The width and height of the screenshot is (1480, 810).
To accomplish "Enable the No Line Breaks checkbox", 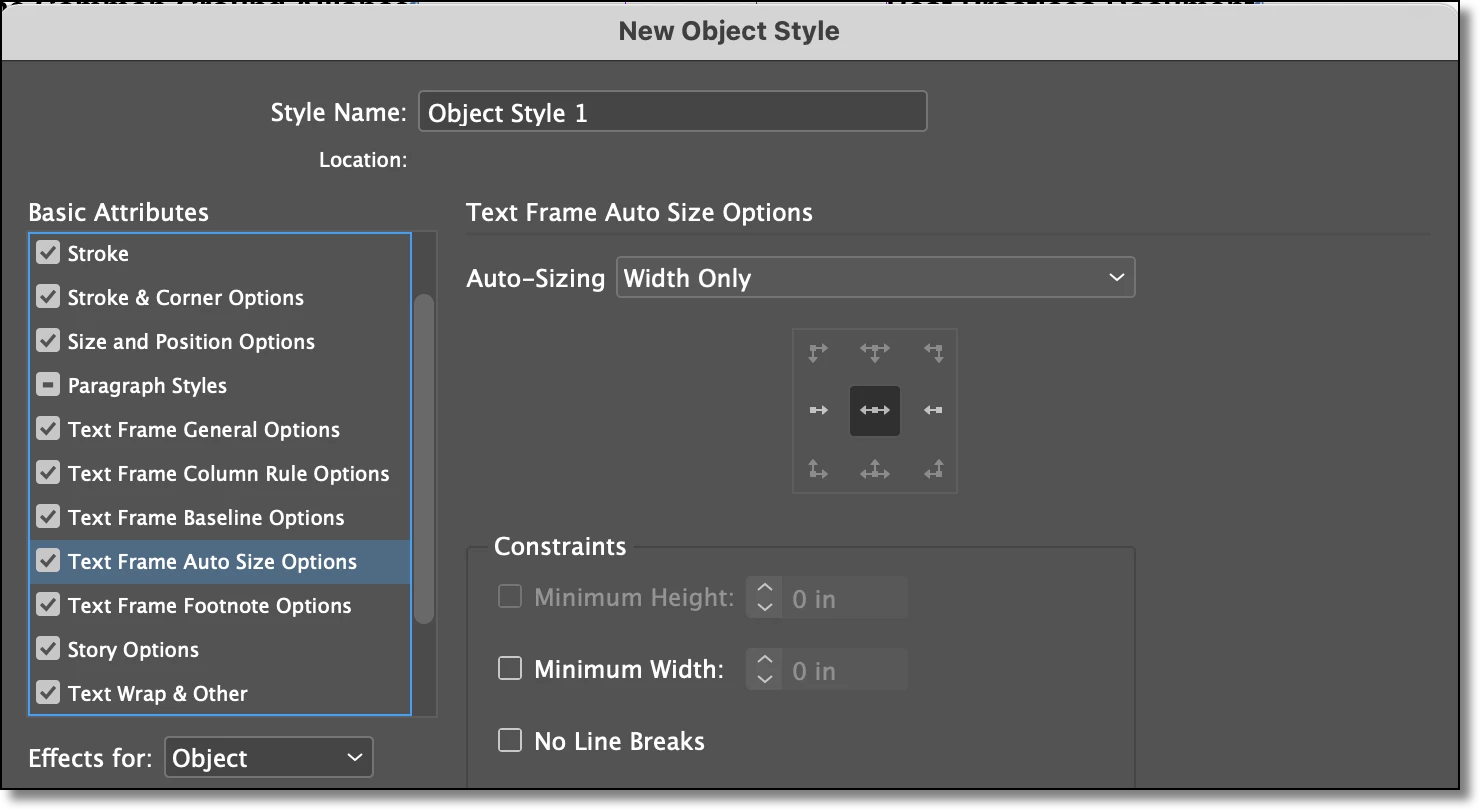I will (x=510, y=740).
